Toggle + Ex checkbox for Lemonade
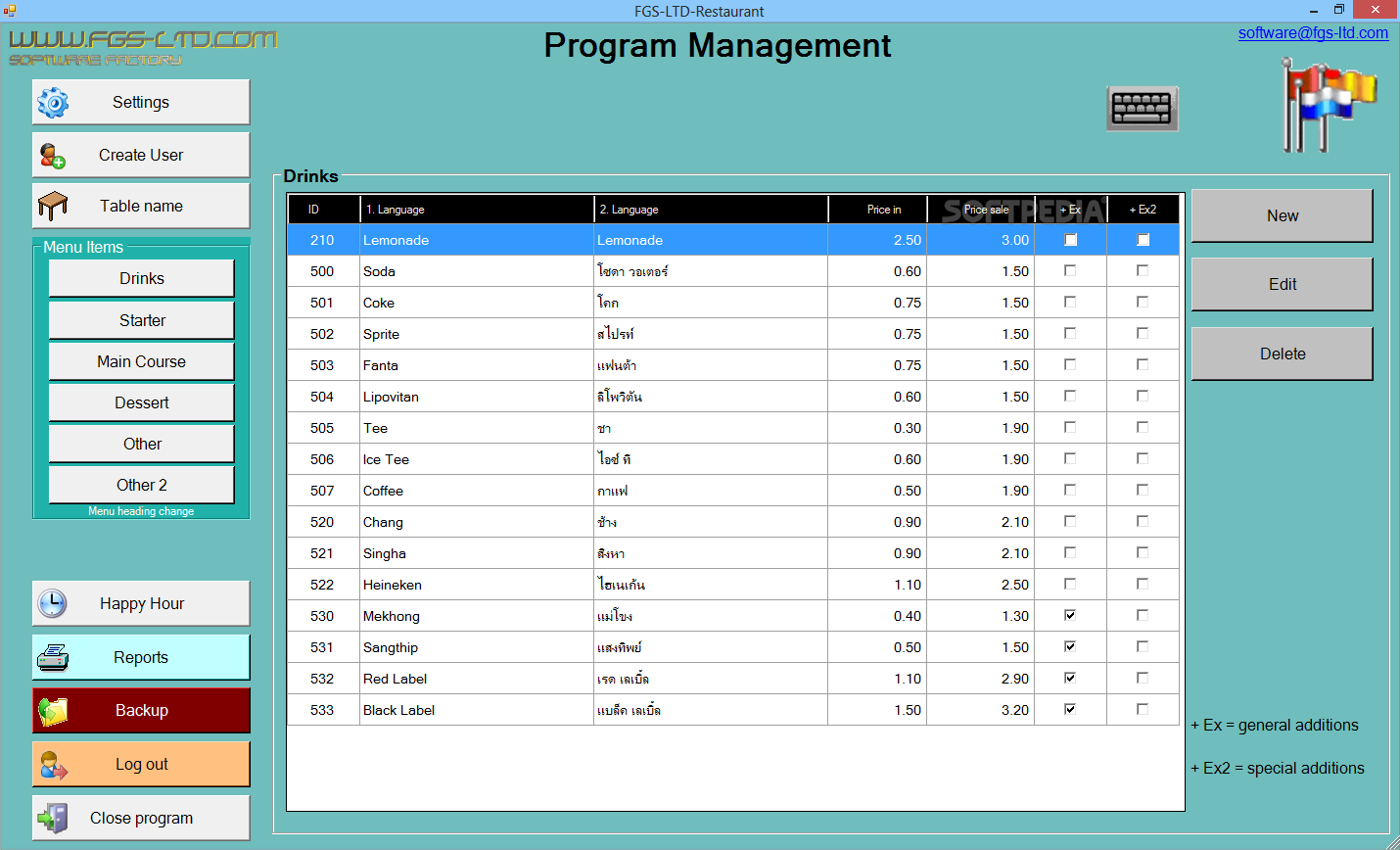The width and height of the screenshot is (1400, 850). pos(1070,240)
